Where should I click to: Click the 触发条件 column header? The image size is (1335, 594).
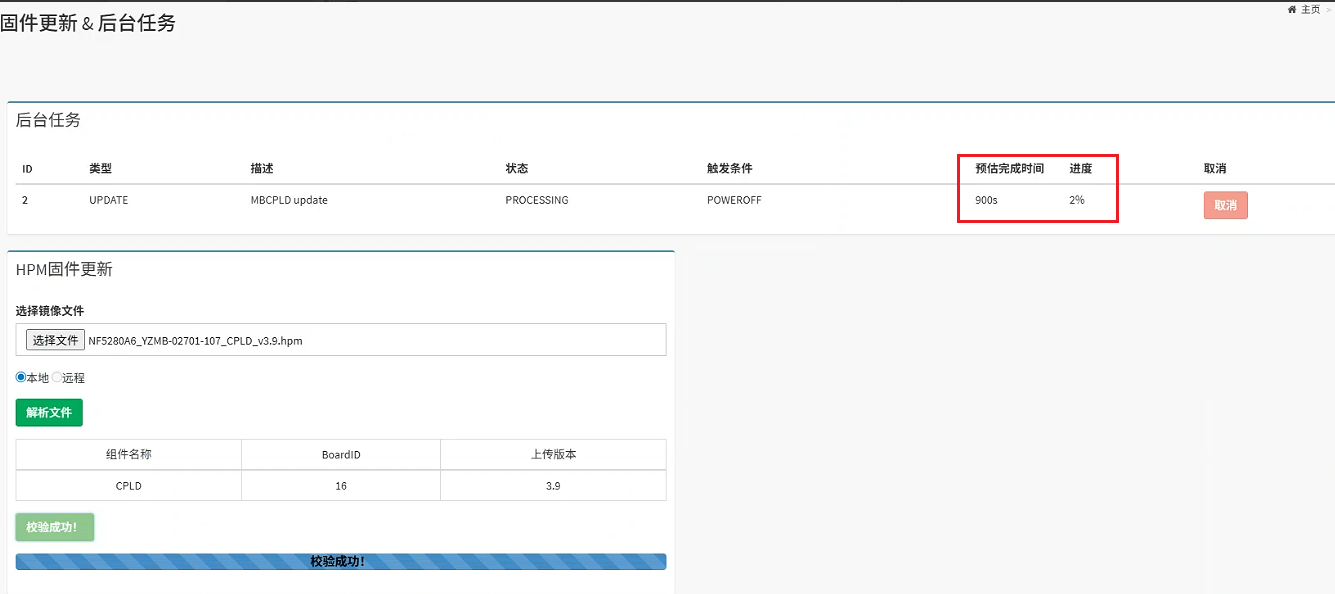point(729,168)
